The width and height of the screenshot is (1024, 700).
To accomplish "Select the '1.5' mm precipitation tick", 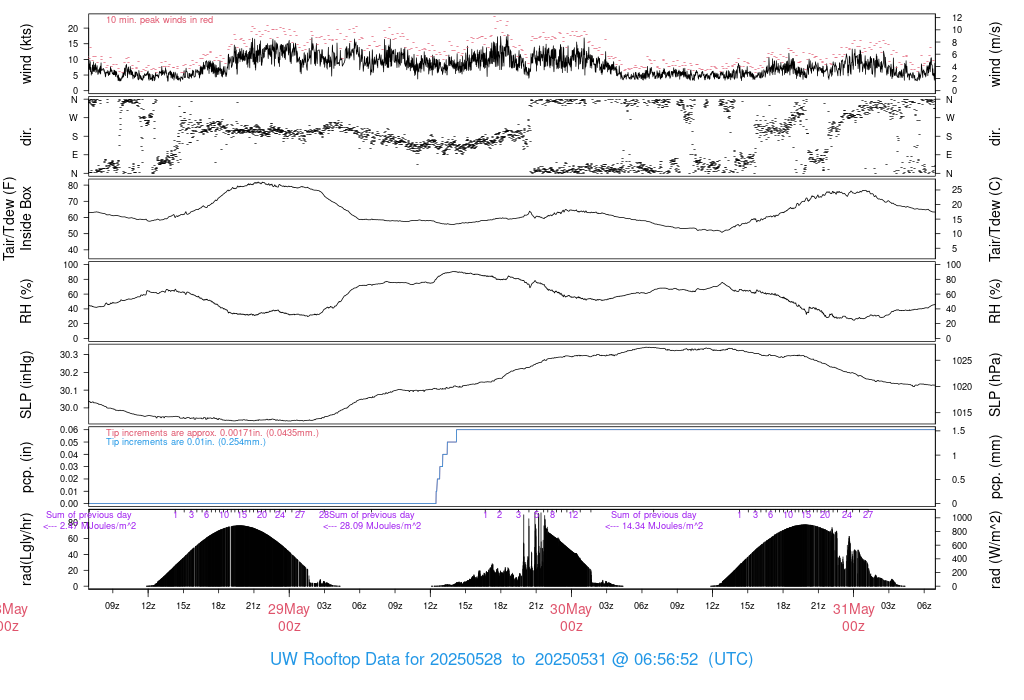I will click(x=958, y=431).
